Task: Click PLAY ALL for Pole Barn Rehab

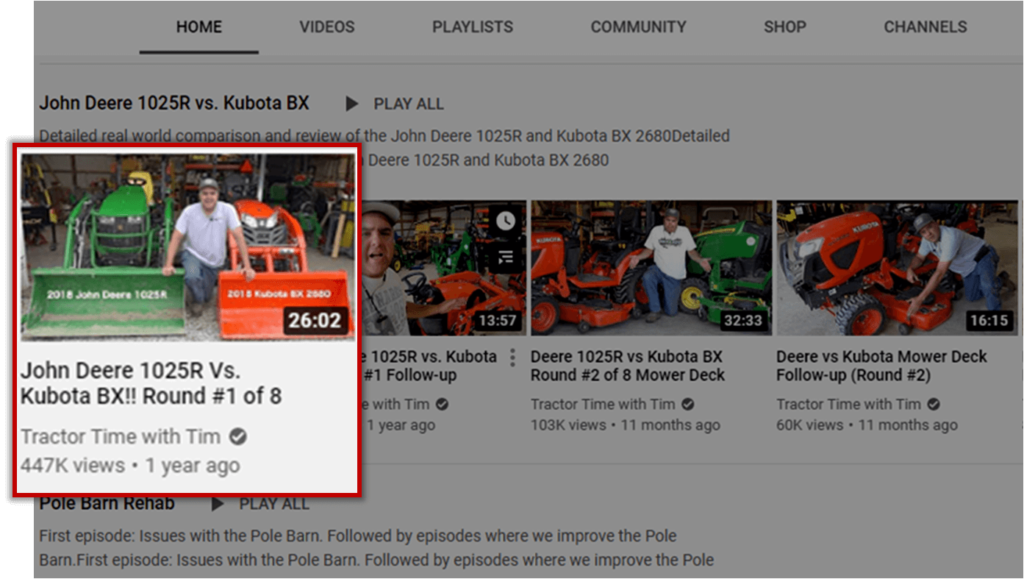Action: [274, 504]
